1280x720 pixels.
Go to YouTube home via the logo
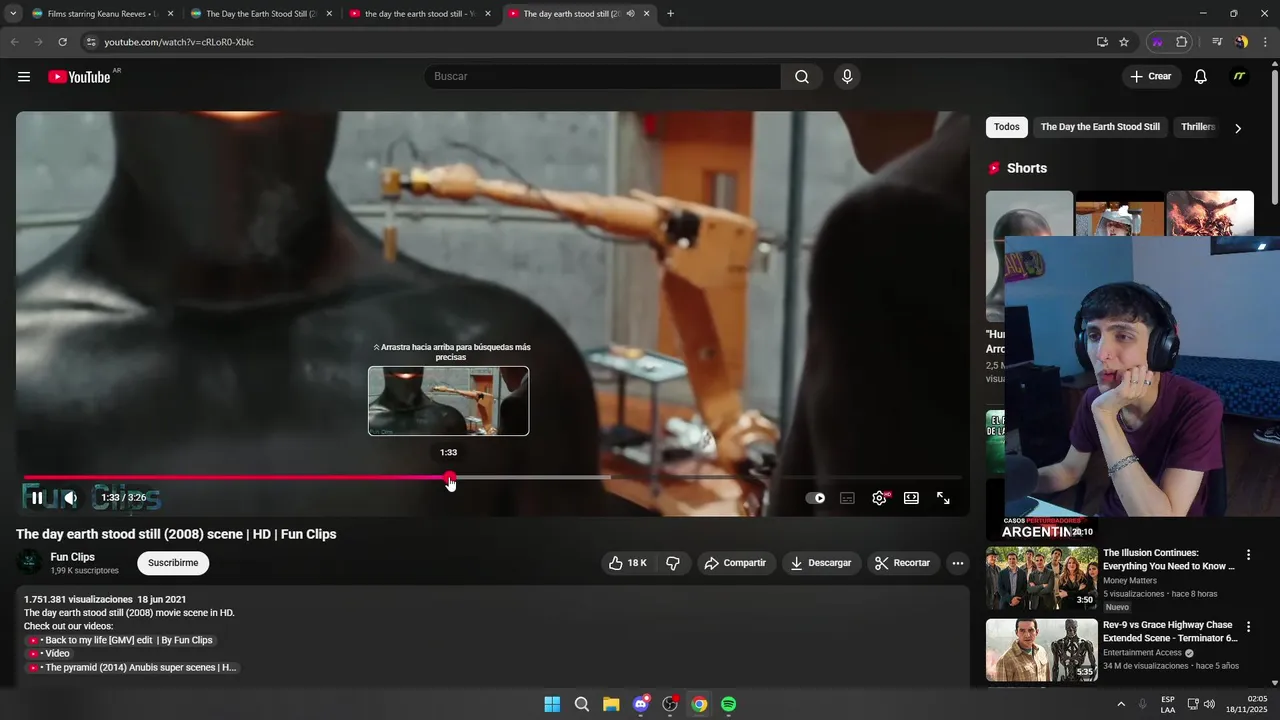point(79,77)
